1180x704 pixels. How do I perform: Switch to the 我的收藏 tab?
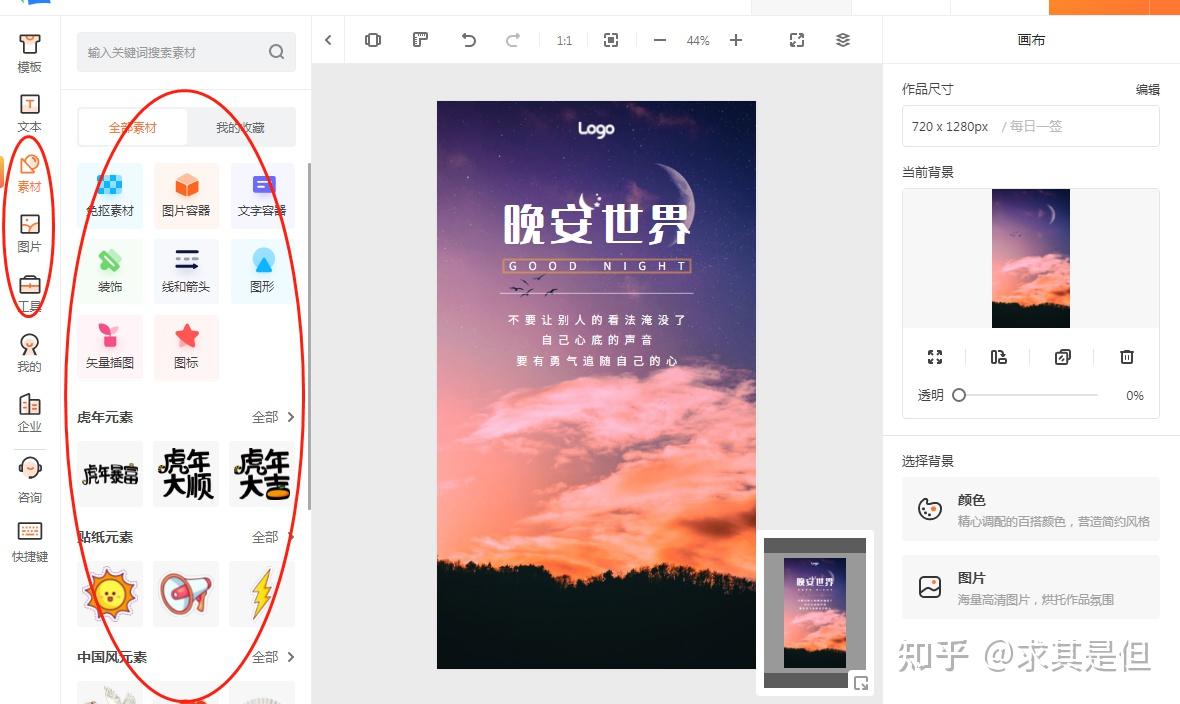click(x=240, y=127)
